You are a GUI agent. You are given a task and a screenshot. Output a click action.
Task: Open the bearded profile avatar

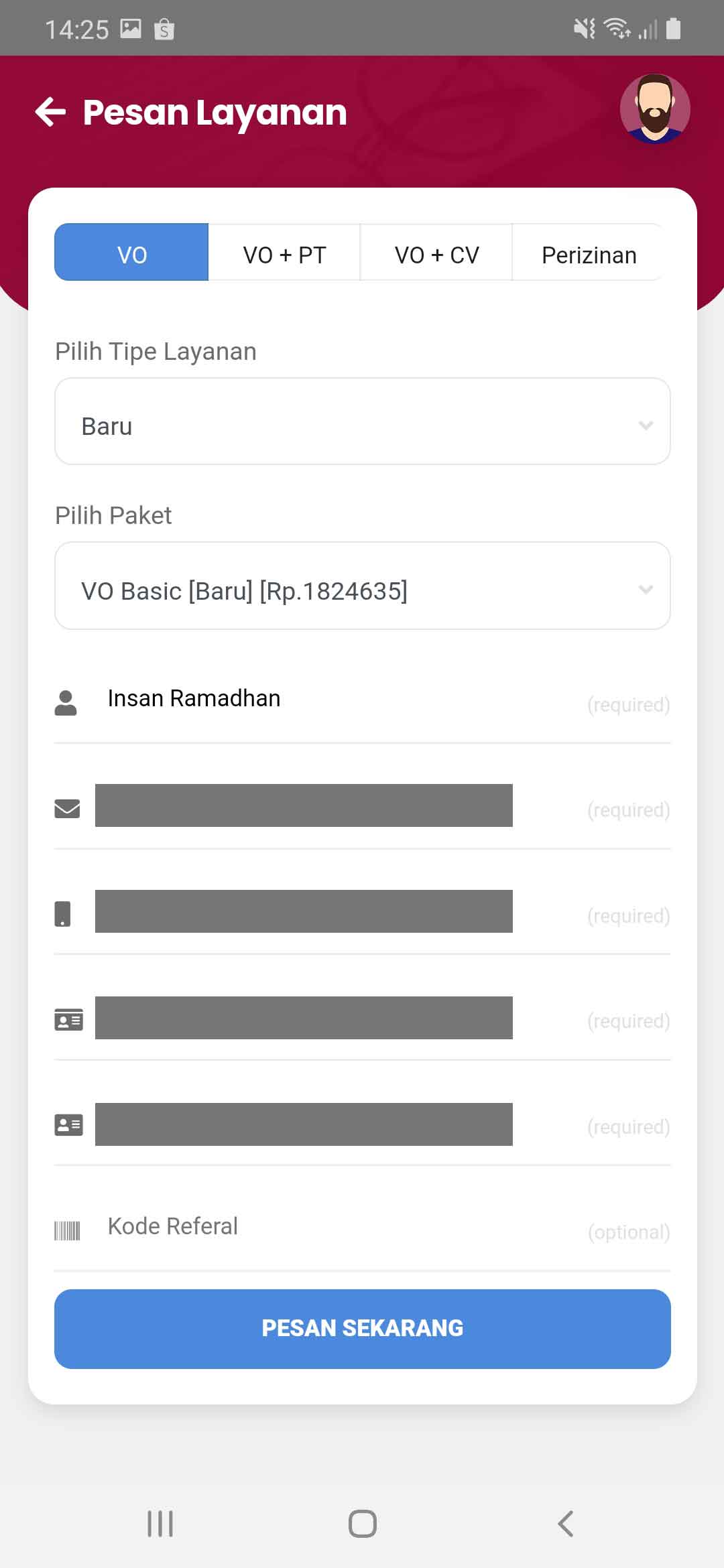(654, 109)
